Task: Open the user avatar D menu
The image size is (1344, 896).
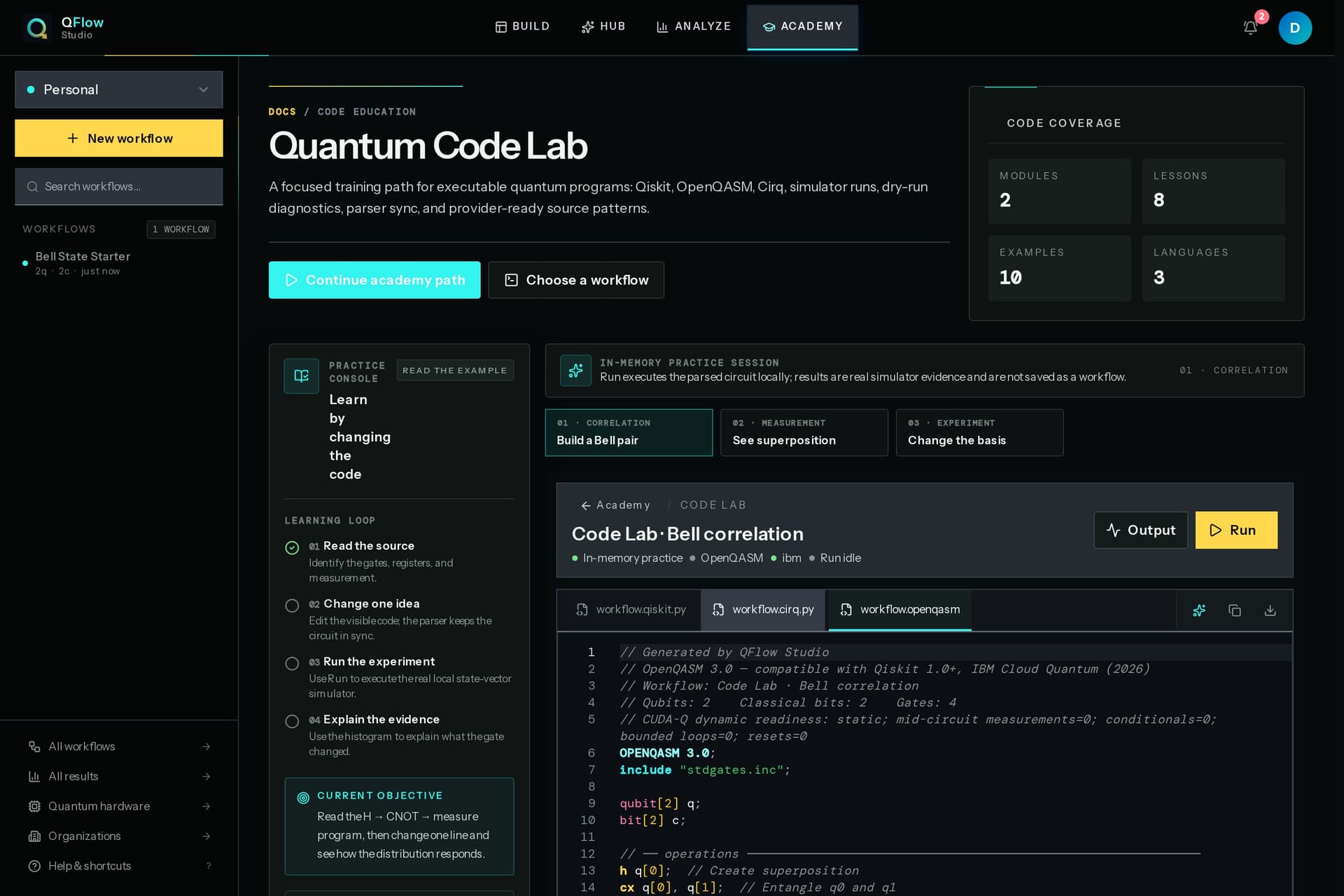Action: (1295, 28)
